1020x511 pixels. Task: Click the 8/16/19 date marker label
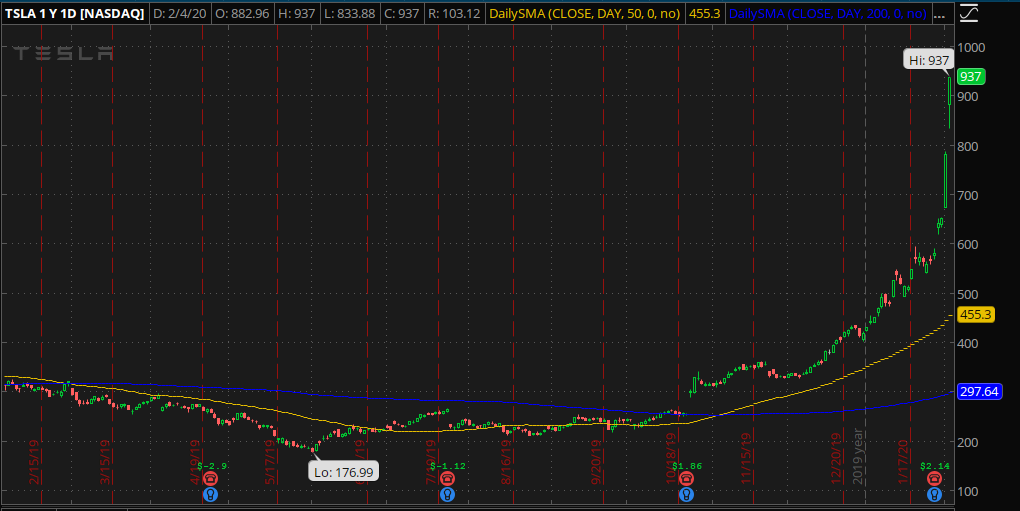(505, 462)
